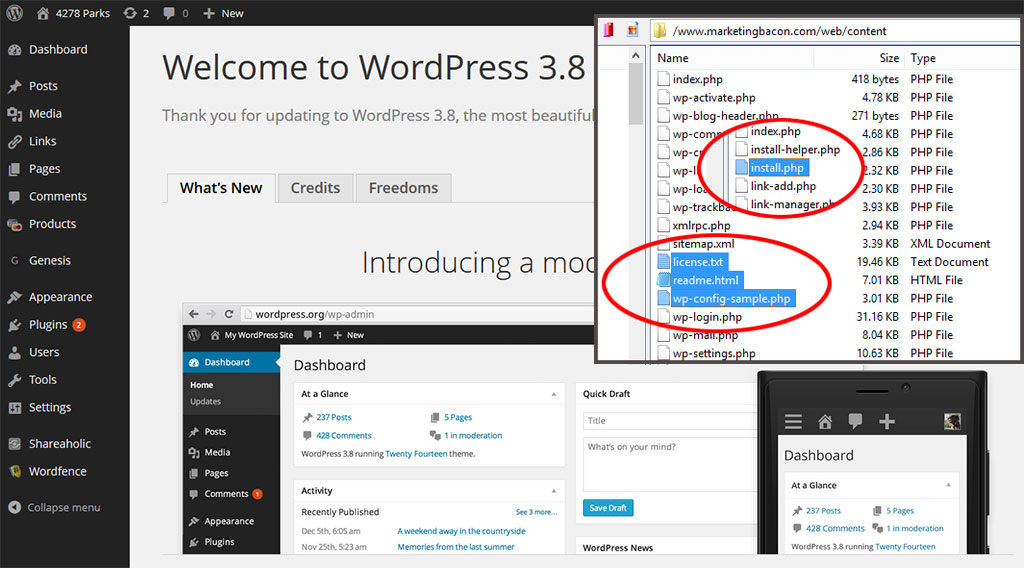1024x568 pixels.
Task: Click the Wordfence shield icon
Action: 14,471
